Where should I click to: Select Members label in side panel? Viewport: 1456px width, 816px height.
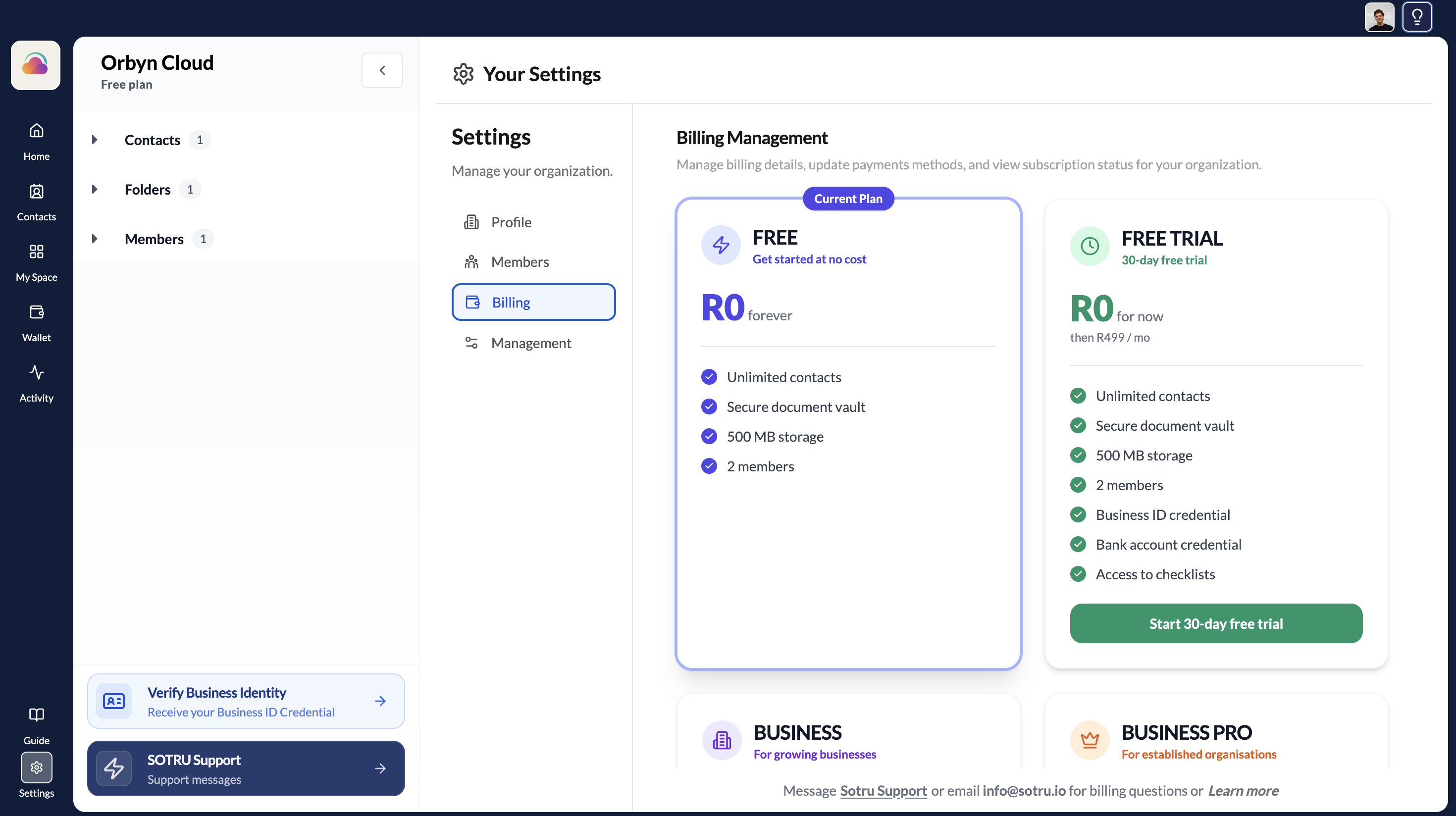click(154, 239)
